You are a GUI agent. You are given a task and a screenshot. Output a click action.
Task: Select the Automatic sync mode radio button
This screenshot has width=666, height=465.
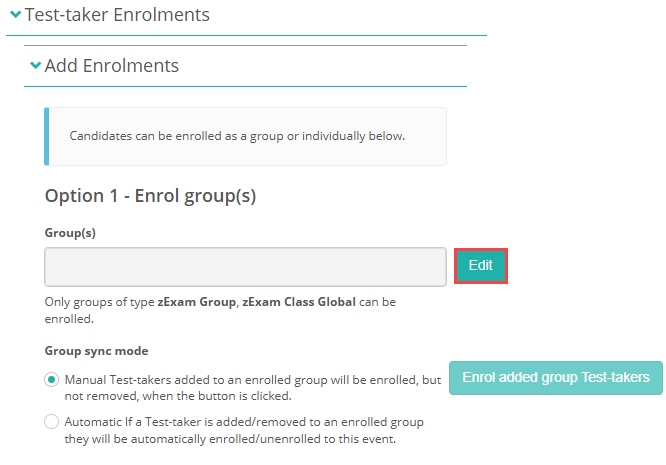coord(52,422)
